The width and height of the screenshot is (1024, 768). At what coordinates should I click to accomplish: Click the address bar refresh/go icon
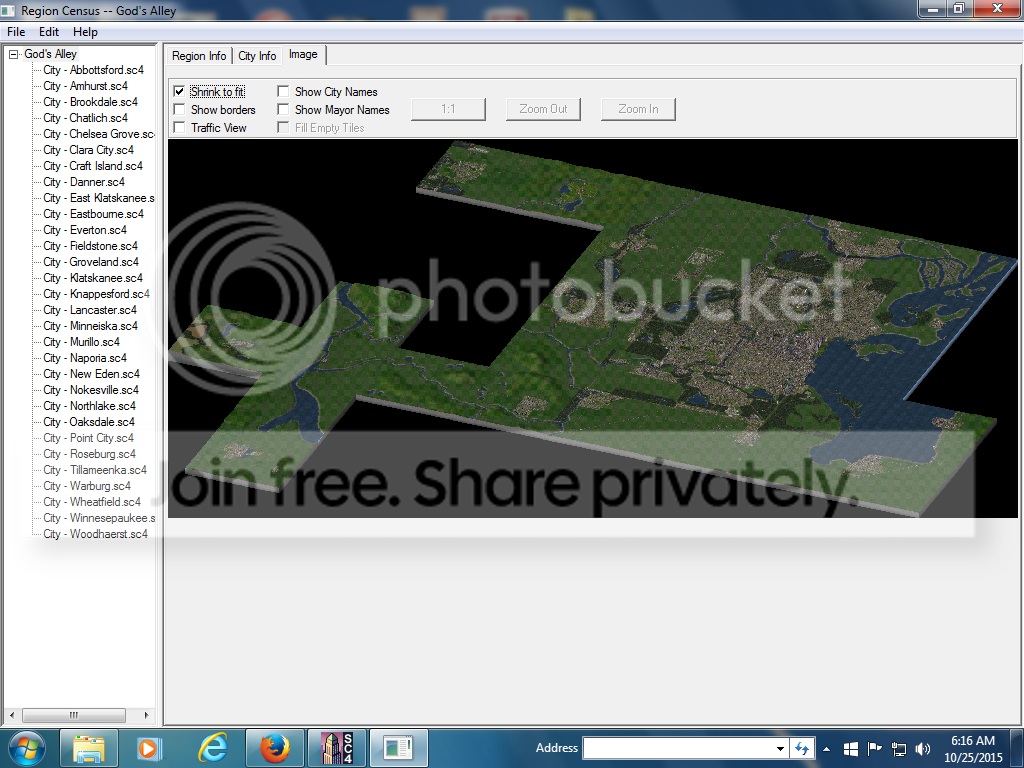(802, 748)
